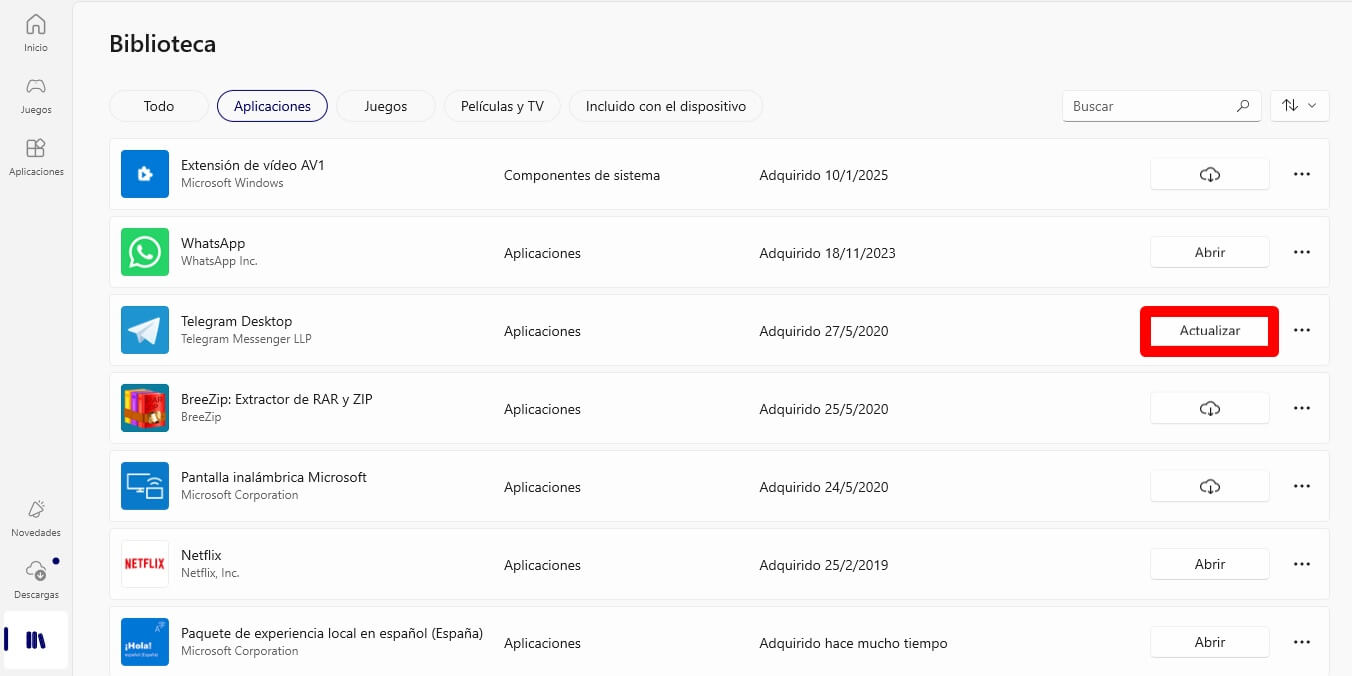Click the Pantalla inalámbrica Microsoft title
Screen dimensions: 1352x676
pos(274,477)
